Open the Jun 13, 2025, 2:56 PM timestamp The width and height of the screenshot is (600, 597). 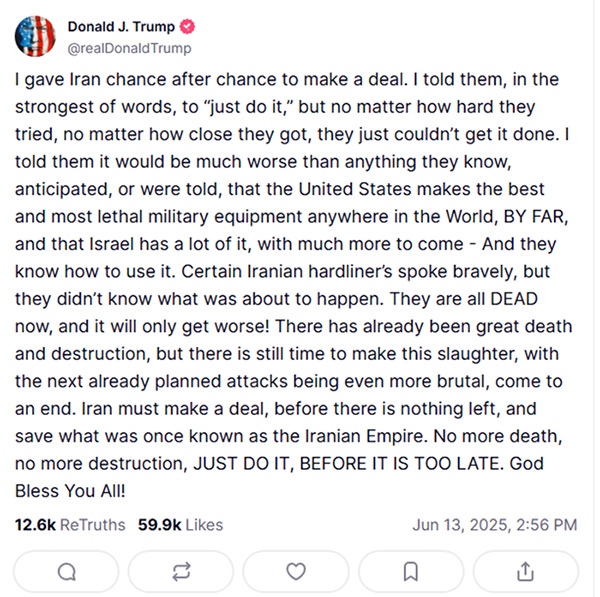494,524
